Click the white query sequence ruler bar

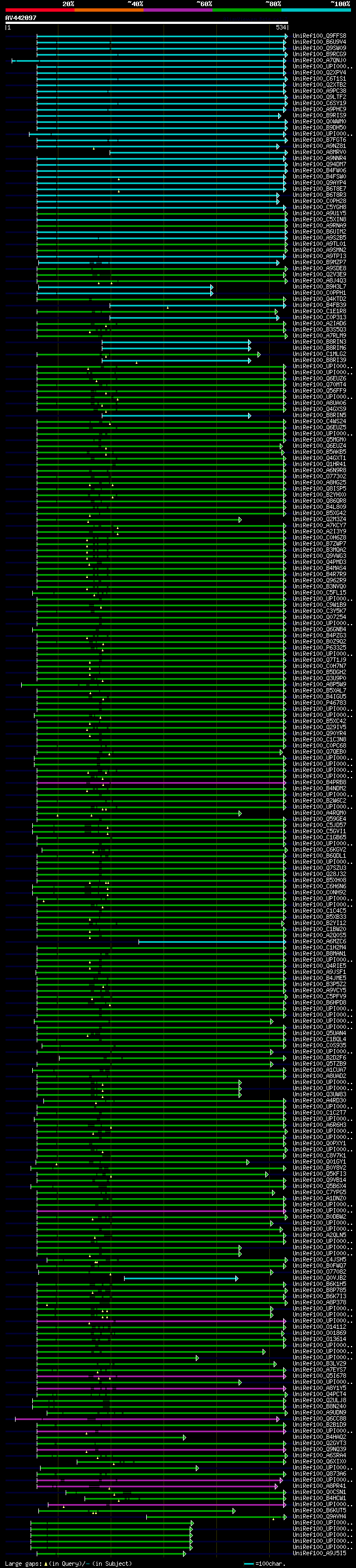pos(146,23)
